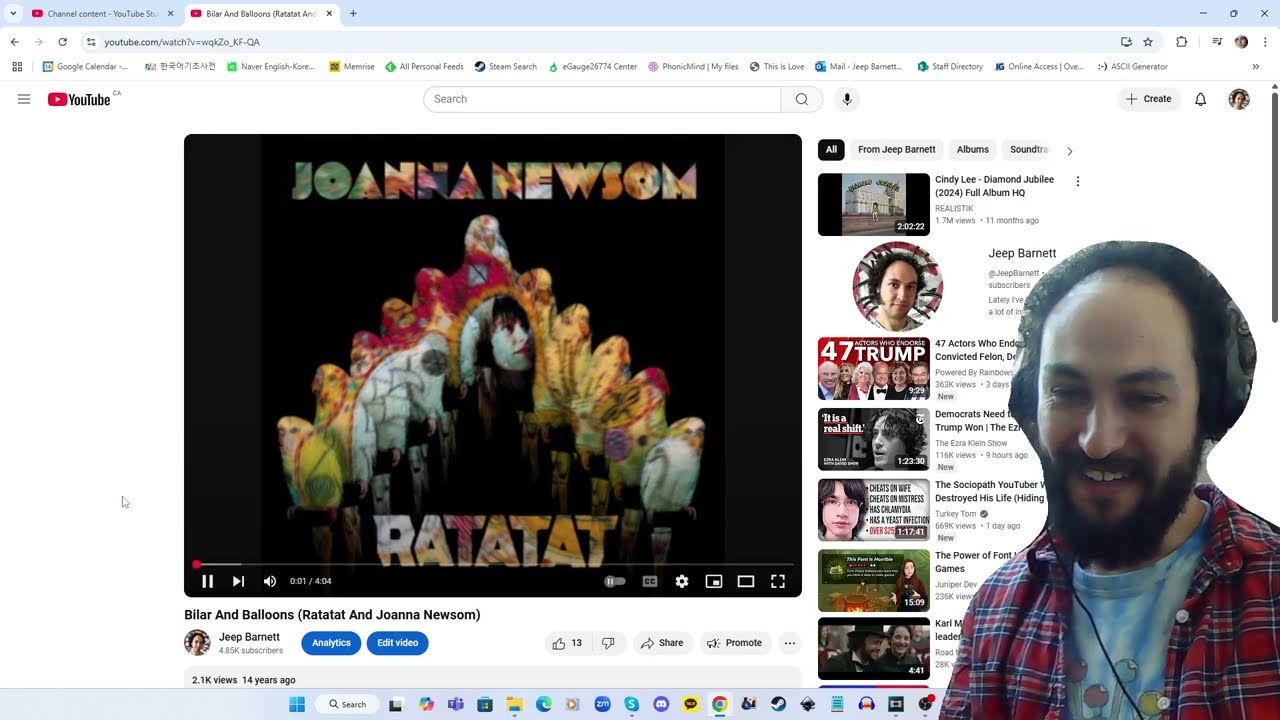Viewport: 1280px width, 720px height.
Task: Dislike the video with thumbs down
Action: 608,643
